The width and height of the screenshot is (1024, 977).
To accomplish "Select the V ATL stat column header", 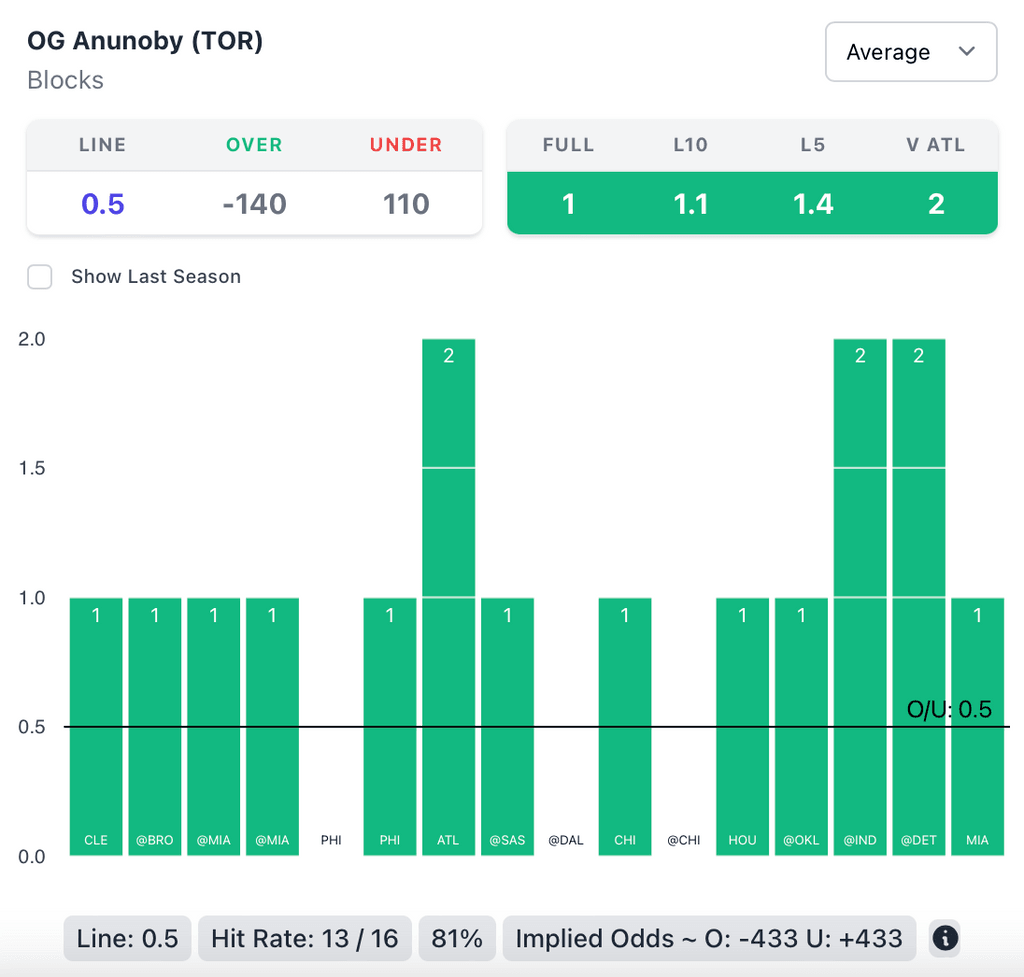I will click(x=936, y=144).
